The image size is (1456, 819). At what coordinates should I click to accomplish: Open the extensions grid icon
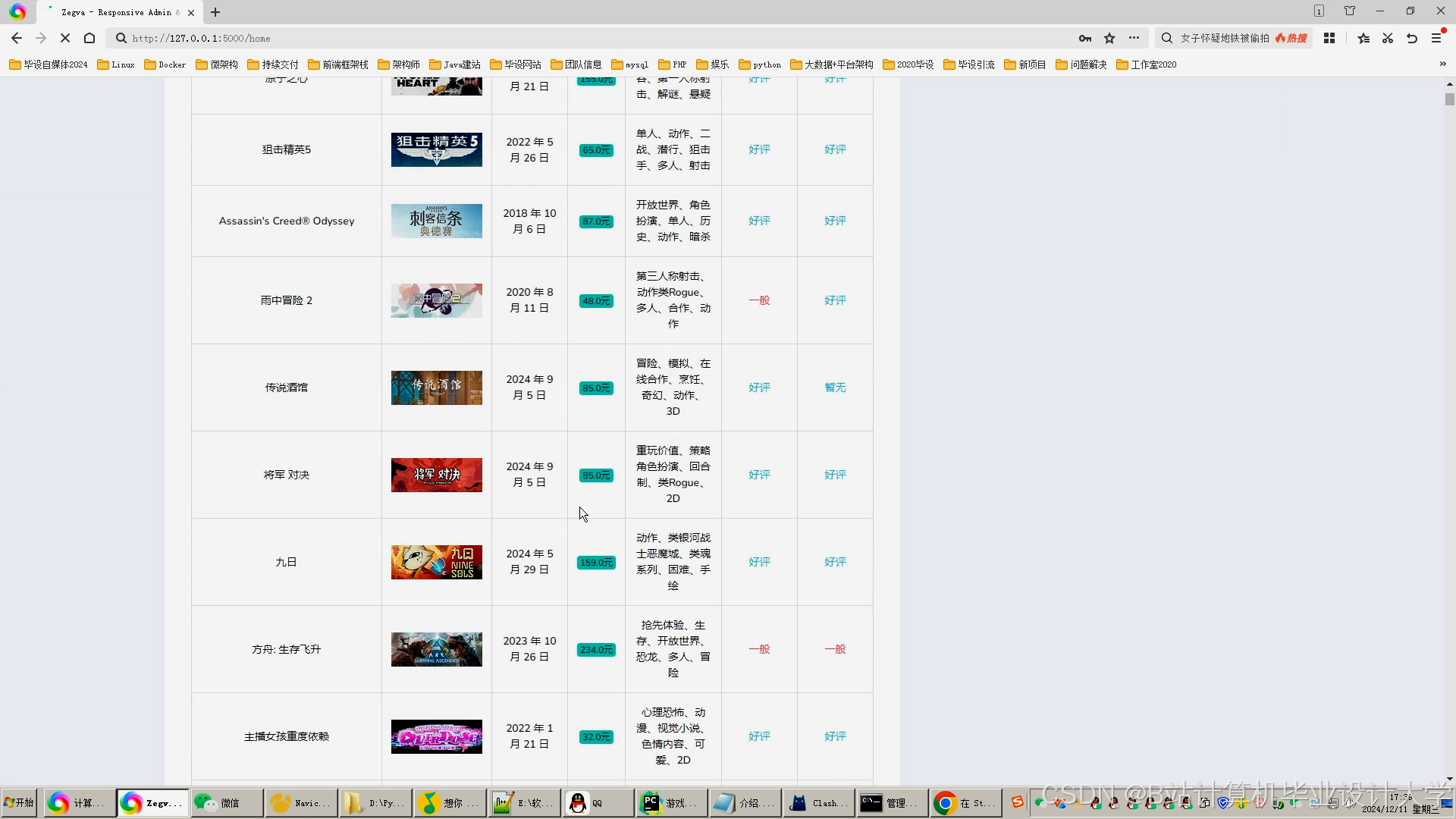1329,38
